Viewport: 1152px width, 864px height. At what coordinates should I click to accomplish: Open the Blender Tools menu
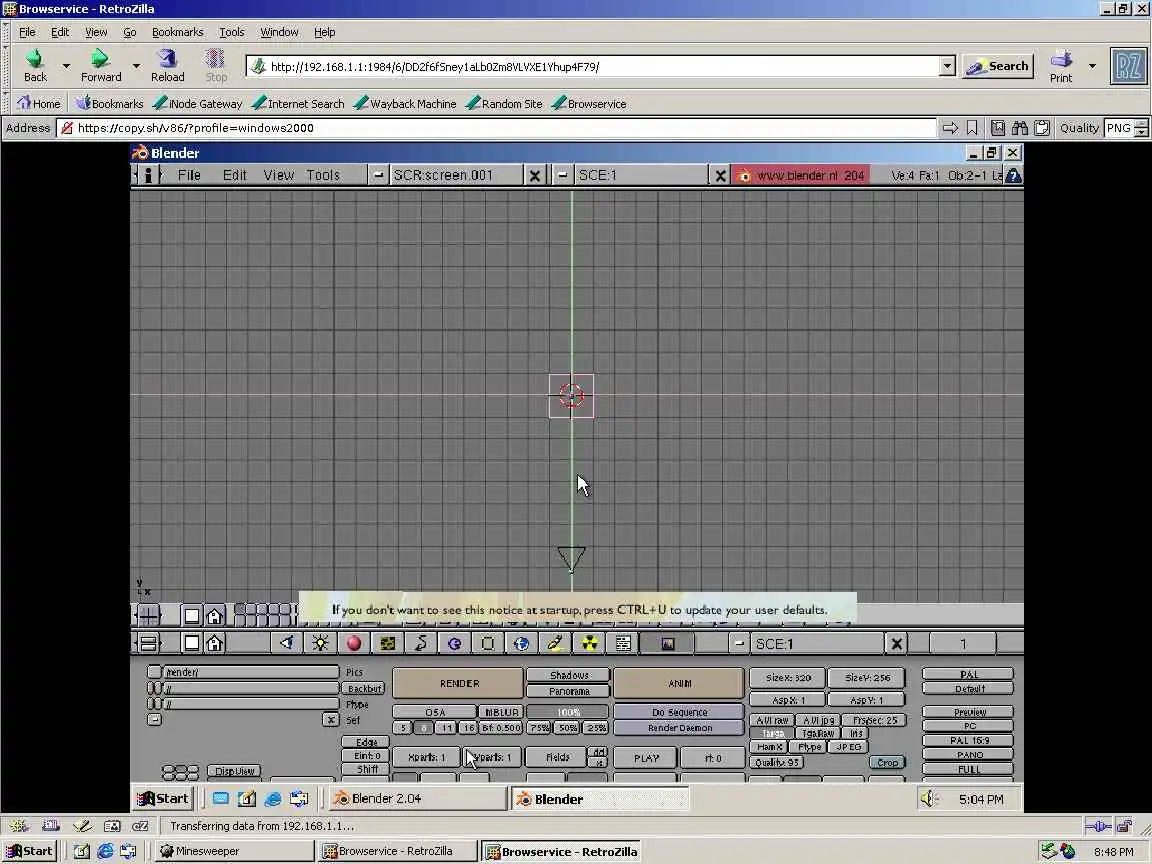(x=323, y=175)
